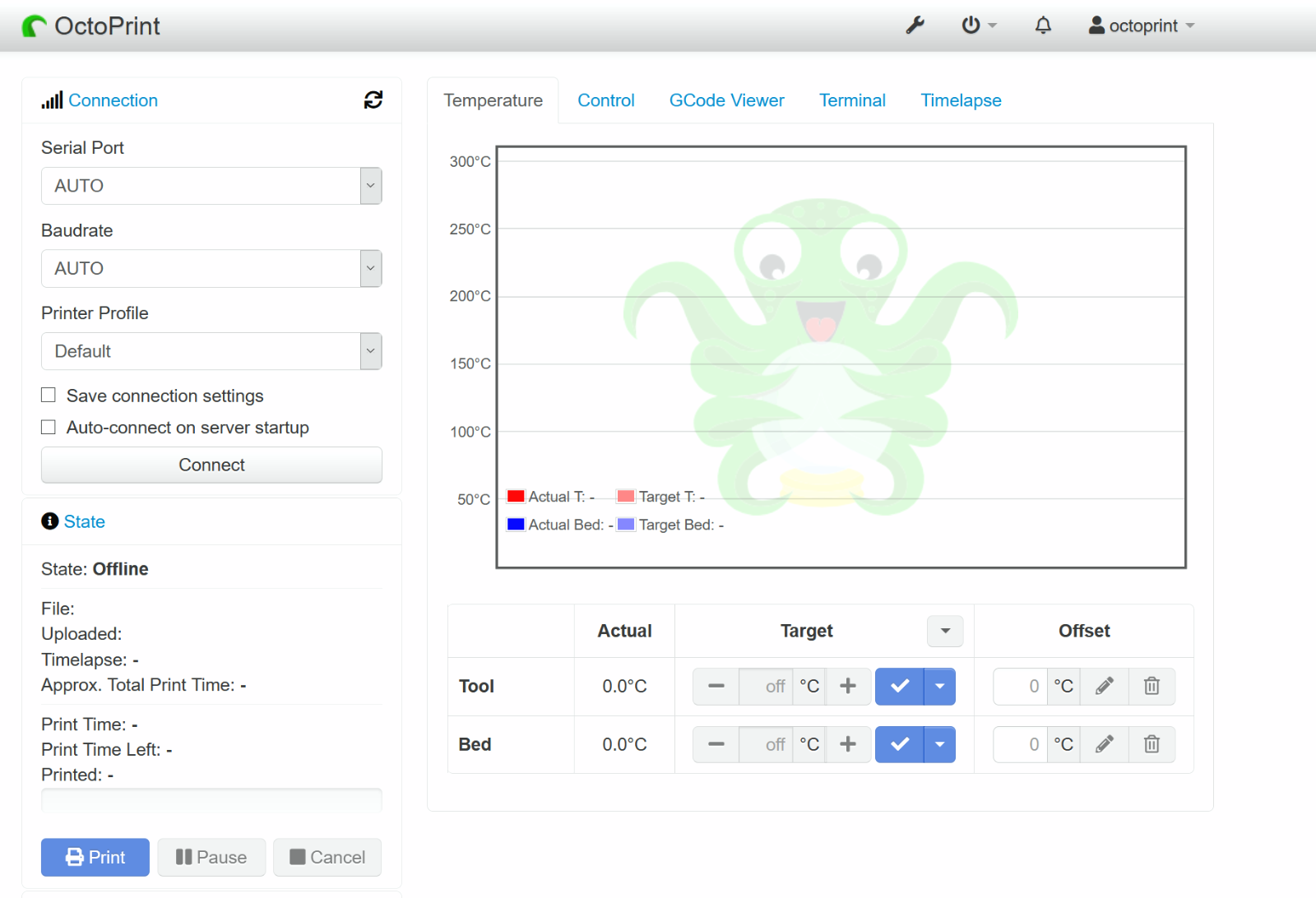Click the light red Target T swatch
Viewport: 1316px width, 898px height.
[626, 496]
